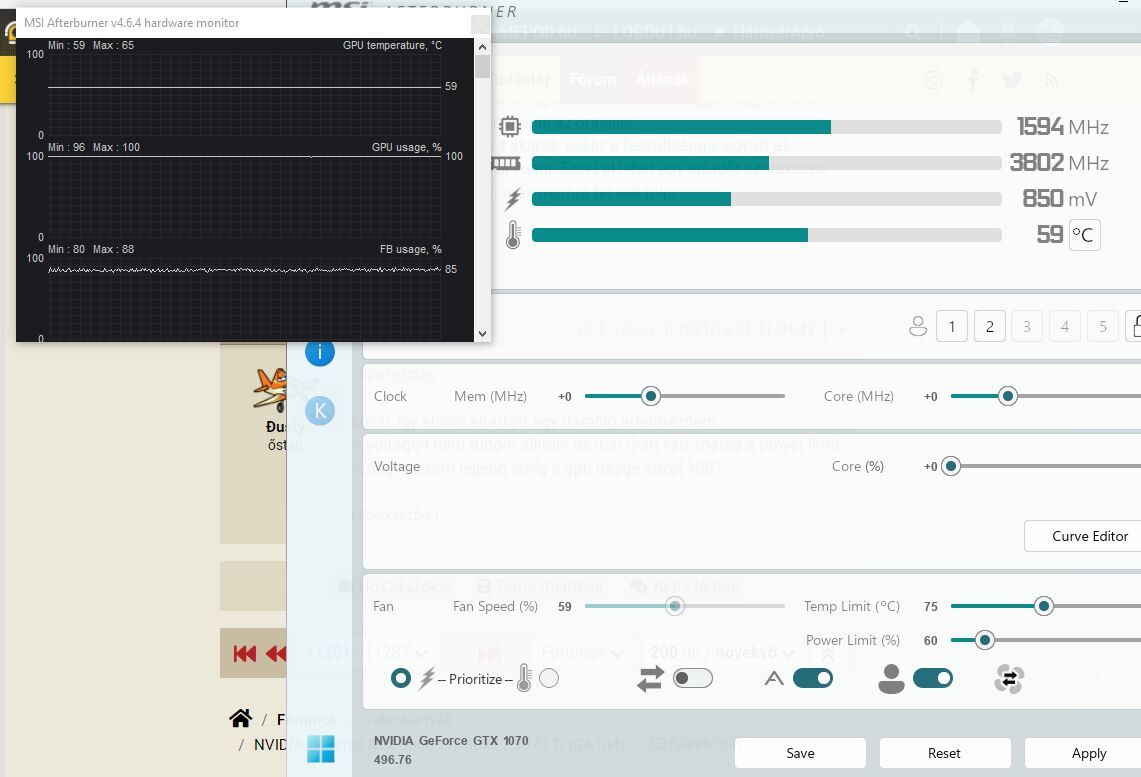The height and width of the screenshot is (777, 1141).
Task: Click the voltage lightning bolt icon
Action: (x=514, y=199)
